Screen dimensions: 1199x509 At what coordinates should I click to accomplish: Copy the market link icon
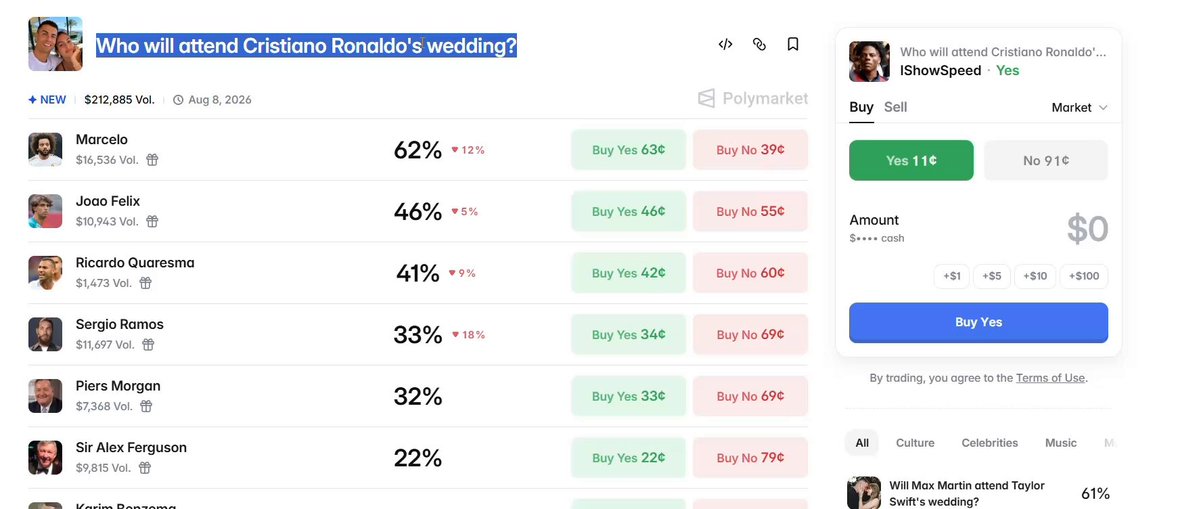(x=759, y=44)
